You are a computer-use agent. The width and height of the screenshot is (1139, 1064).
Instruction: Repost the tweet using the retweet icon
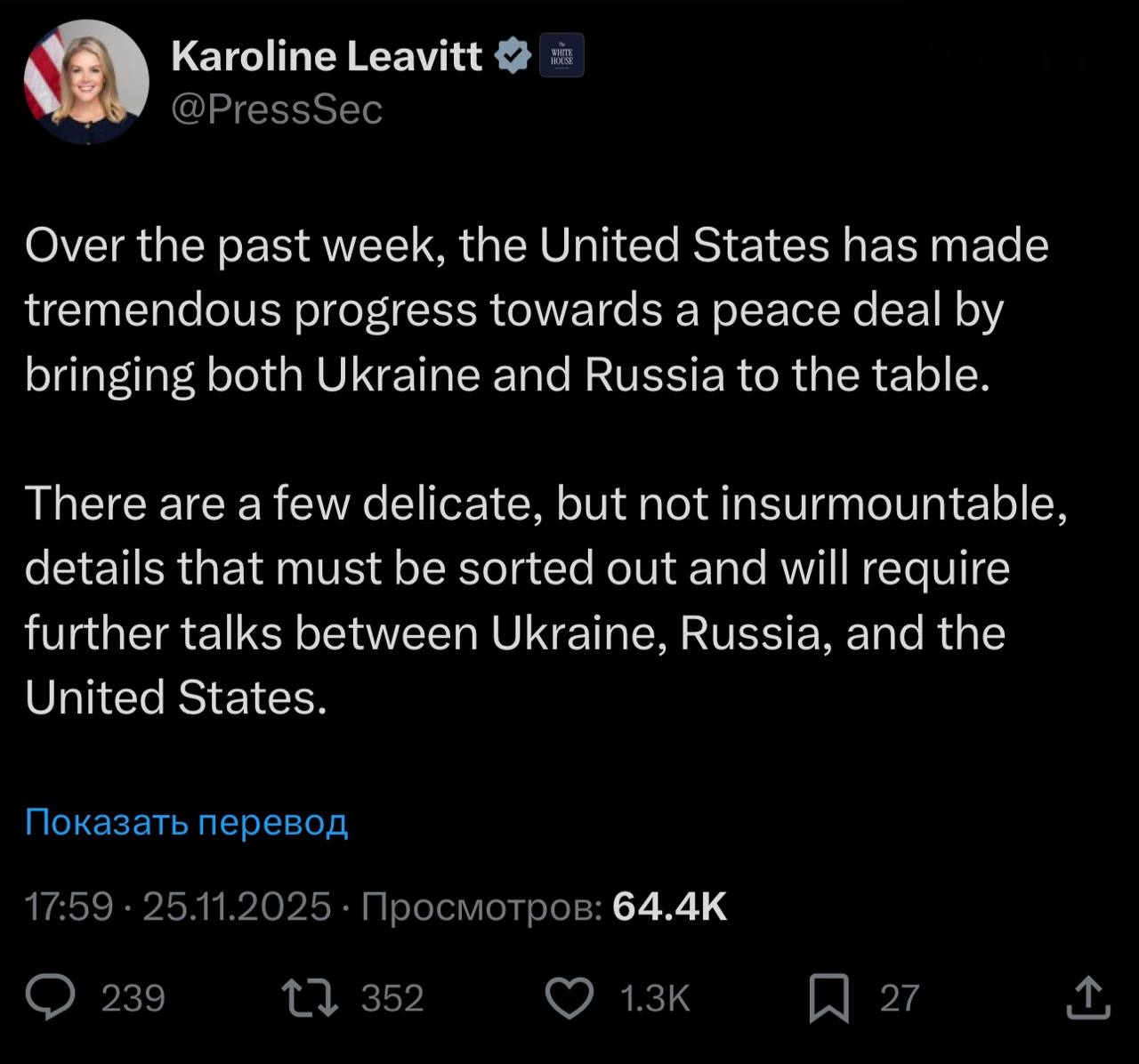[x=309, y=997]
